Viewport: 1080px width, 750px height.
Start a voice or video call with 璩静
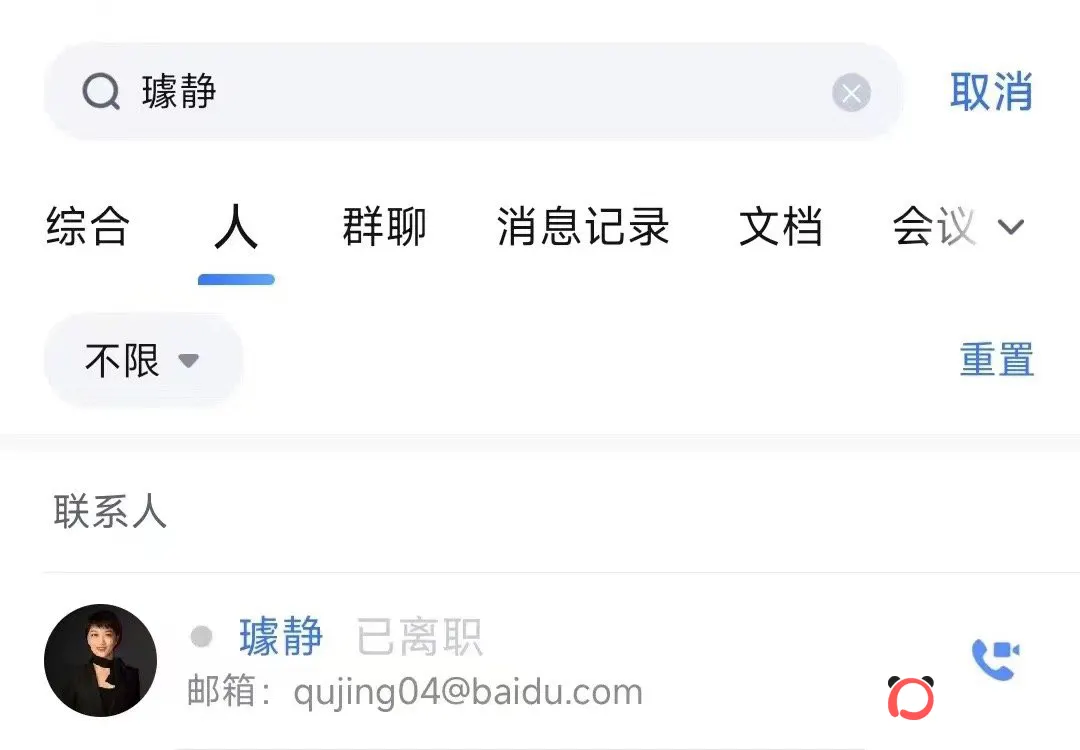[995, 659]
